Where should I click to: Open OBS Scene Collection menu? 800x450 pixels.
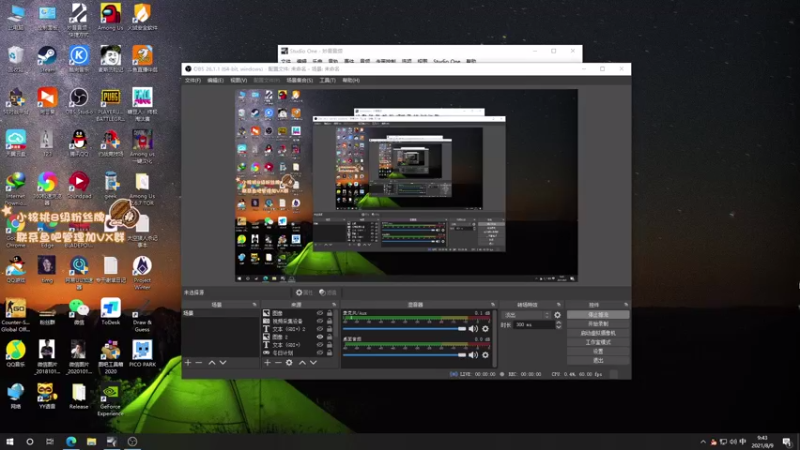299,80
